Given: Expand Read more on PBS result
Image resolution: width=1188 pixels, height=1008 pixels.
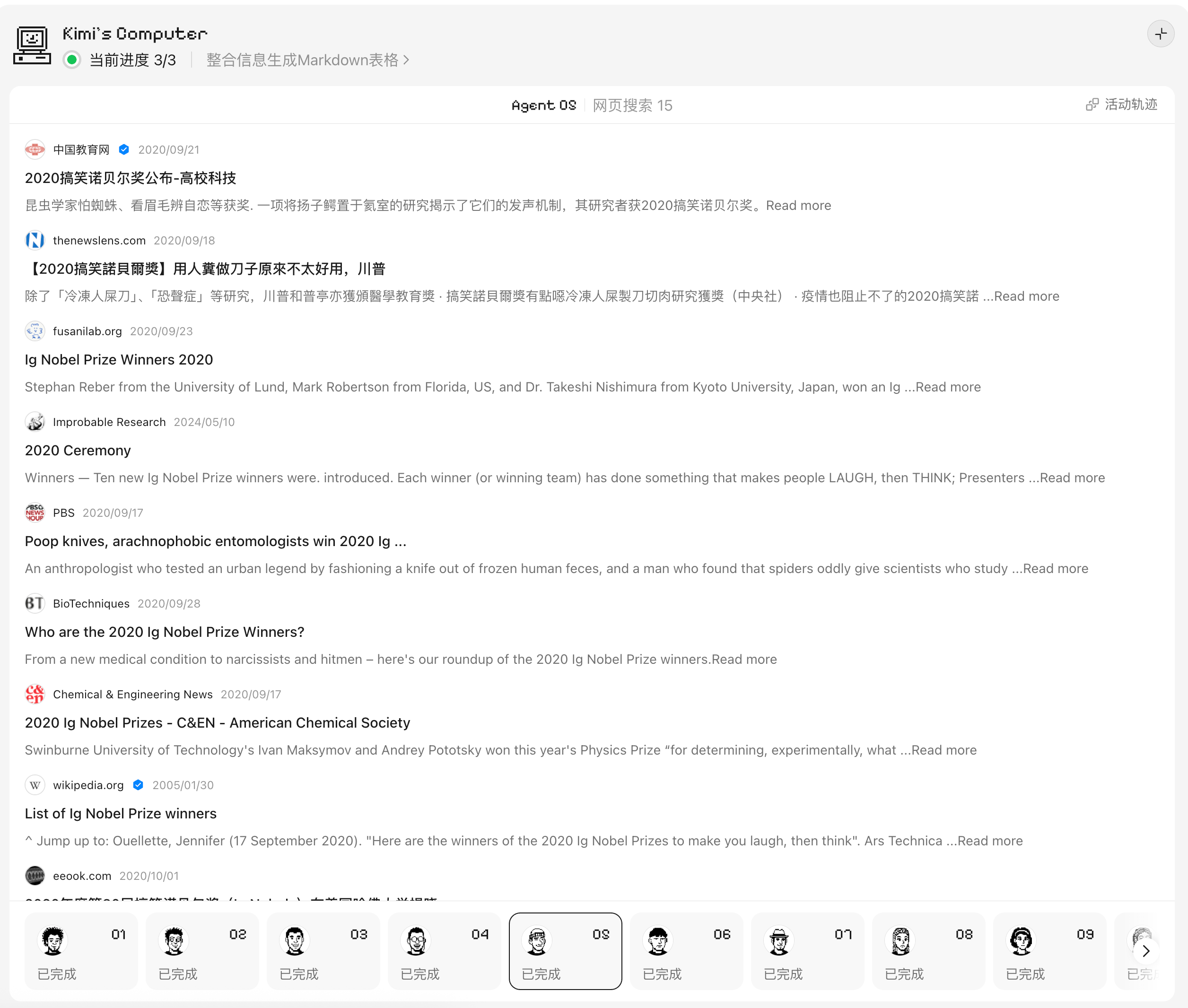Looking at the screenshot, I should (x=1056, y=569).
